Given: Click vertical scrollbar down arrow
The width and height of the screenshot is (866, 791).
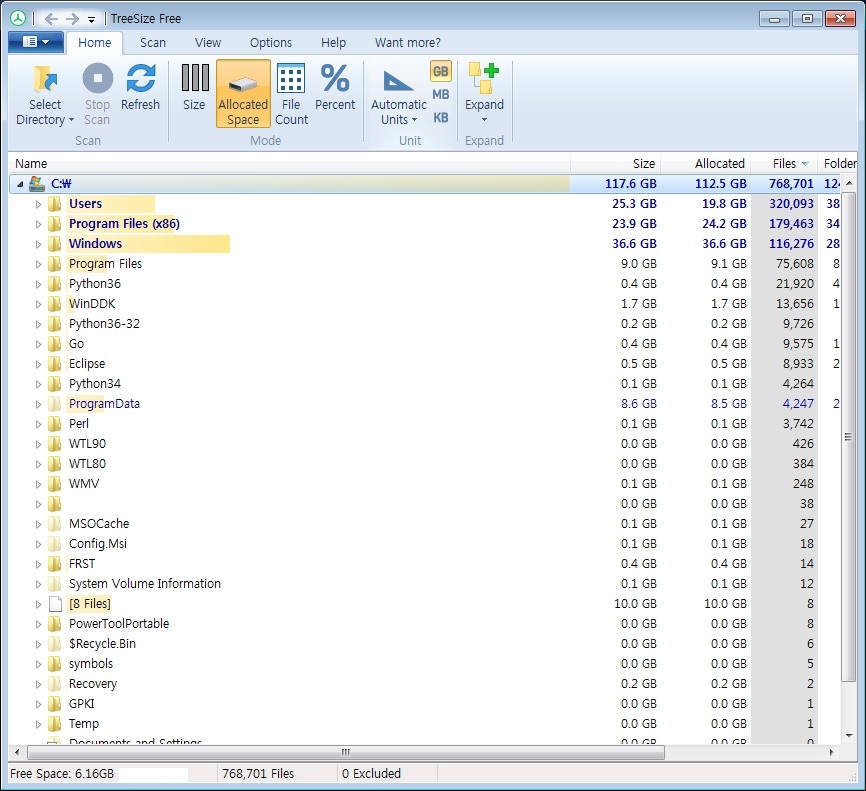Looking at the screenshot, I should click(x=848, y=735).
